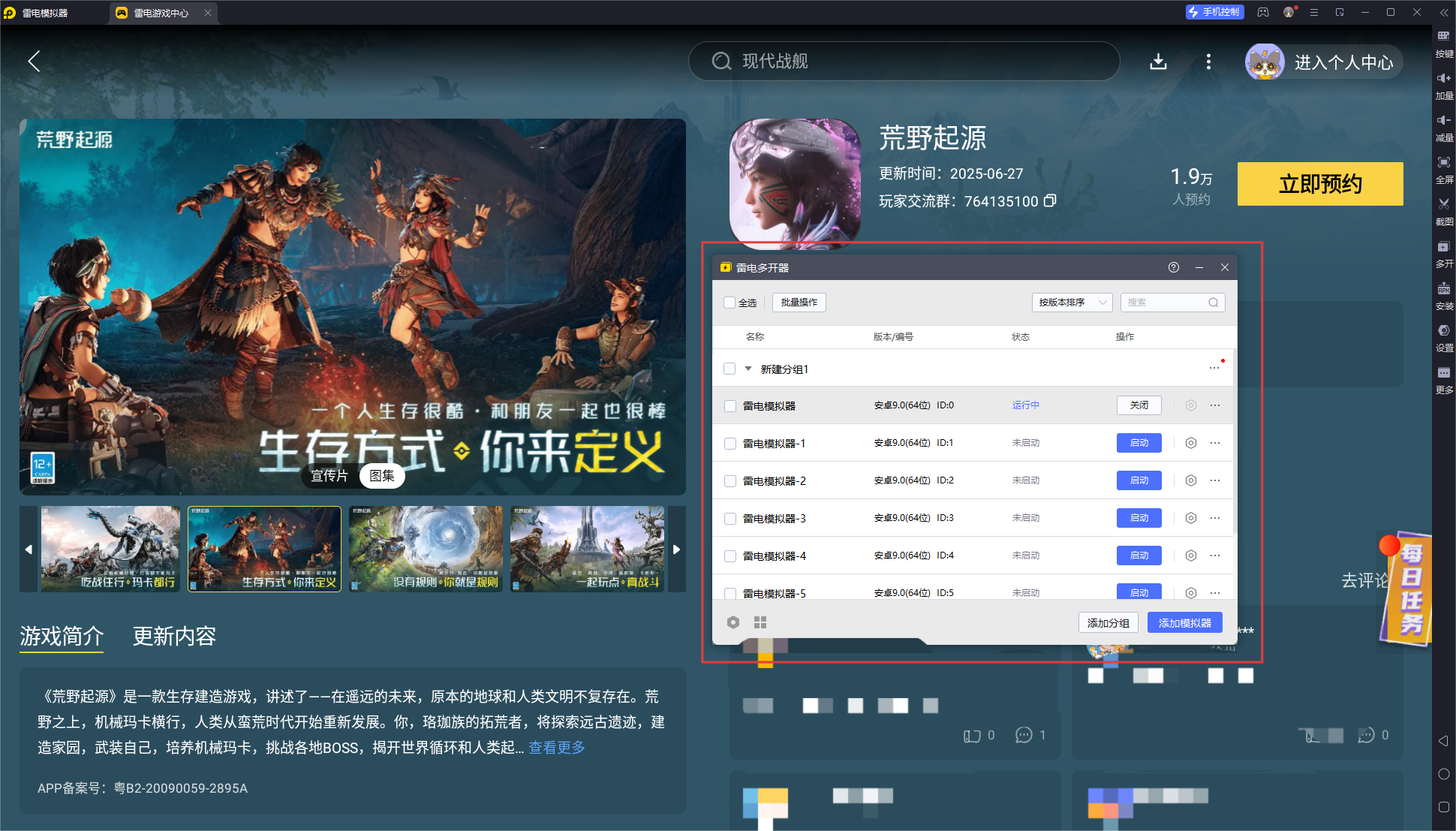Switch gallery to 图集 images

(x=382, y=476)
